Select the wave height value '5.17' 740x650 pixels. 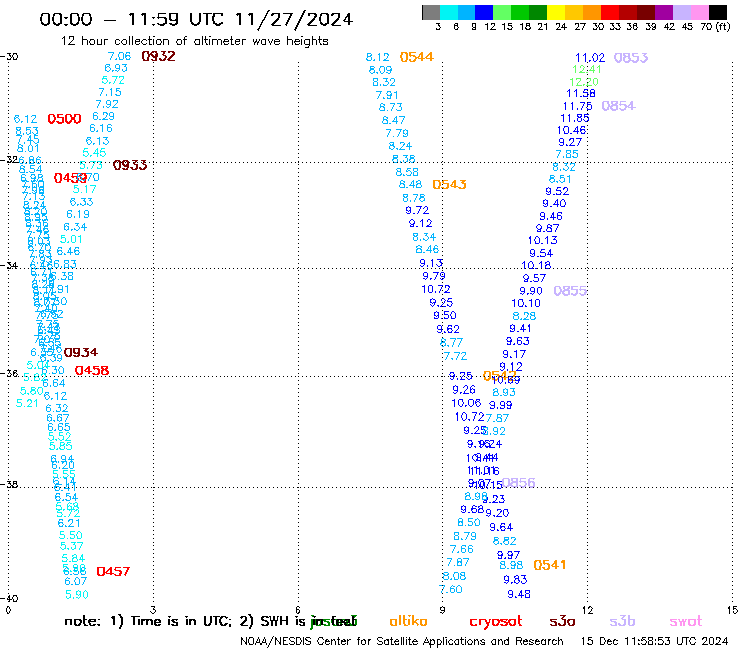(x=84, y=189)
